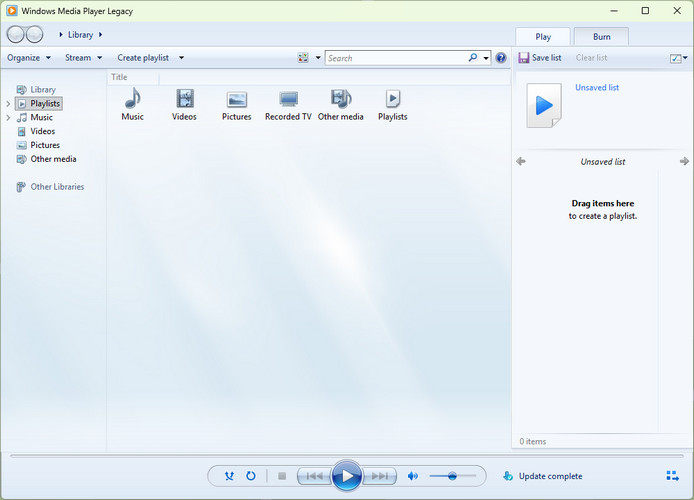The image size is (694, 500).
Task: Maximize the Windows Media Player window
Action: point(645,11)
